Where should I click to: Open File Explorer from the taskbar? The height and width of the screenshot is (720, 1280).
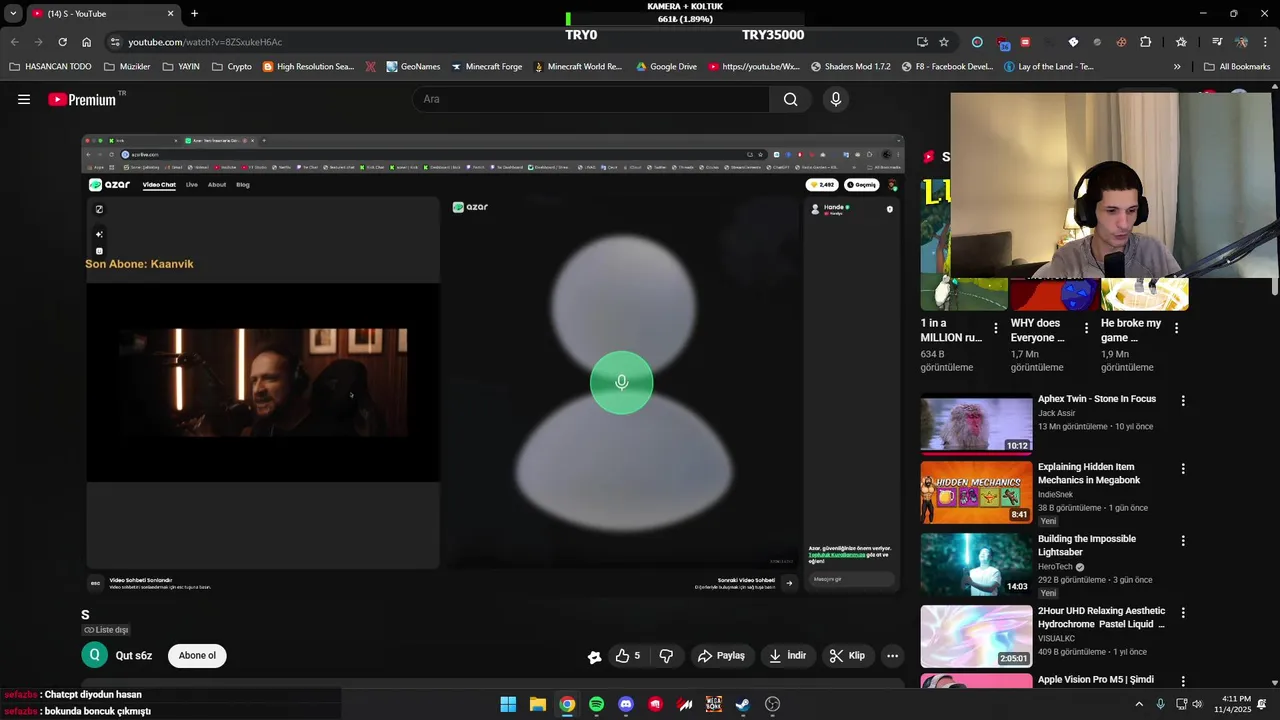pos(538,704)
